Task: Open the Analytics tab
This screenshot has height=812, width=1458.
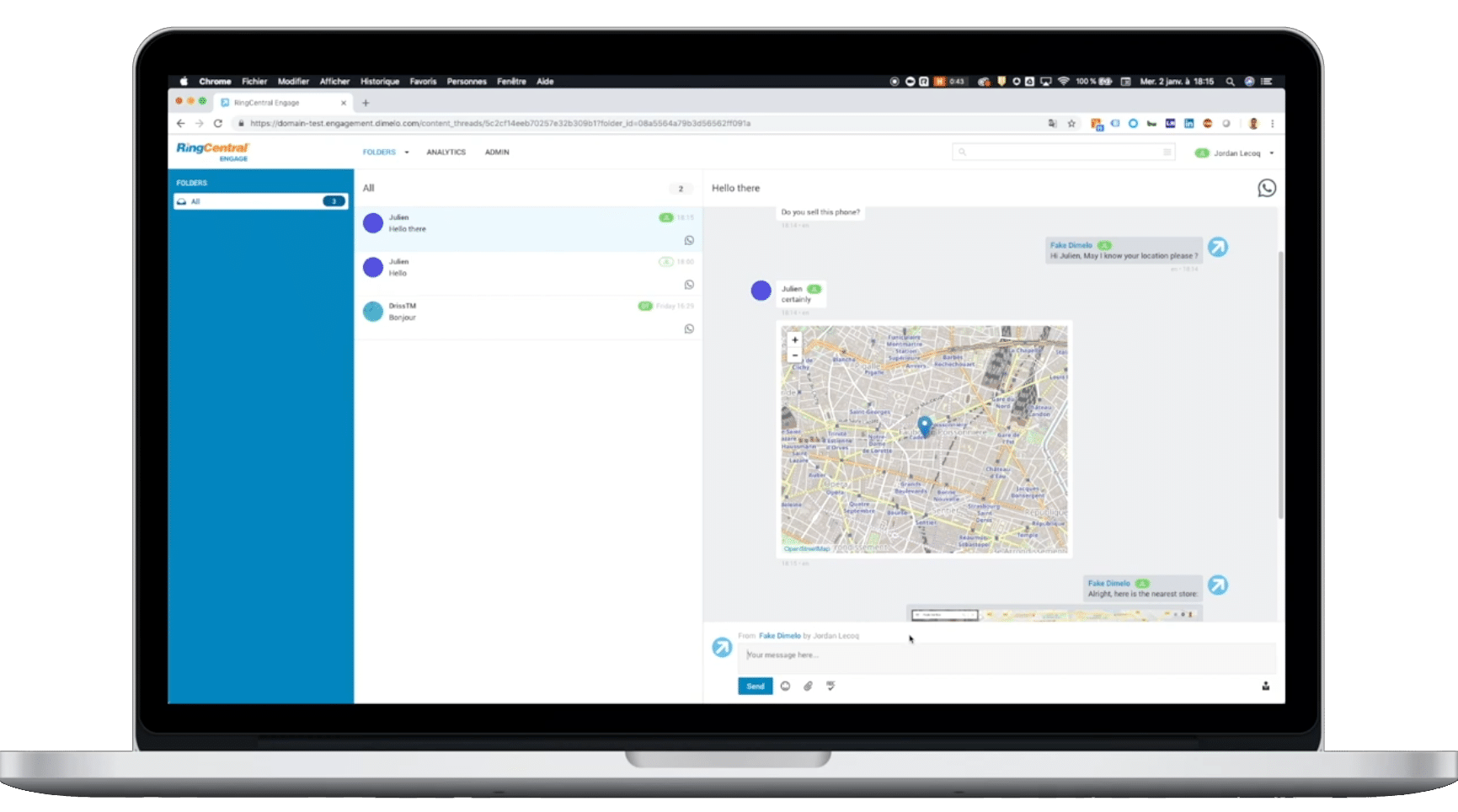Action: [446, 152]
